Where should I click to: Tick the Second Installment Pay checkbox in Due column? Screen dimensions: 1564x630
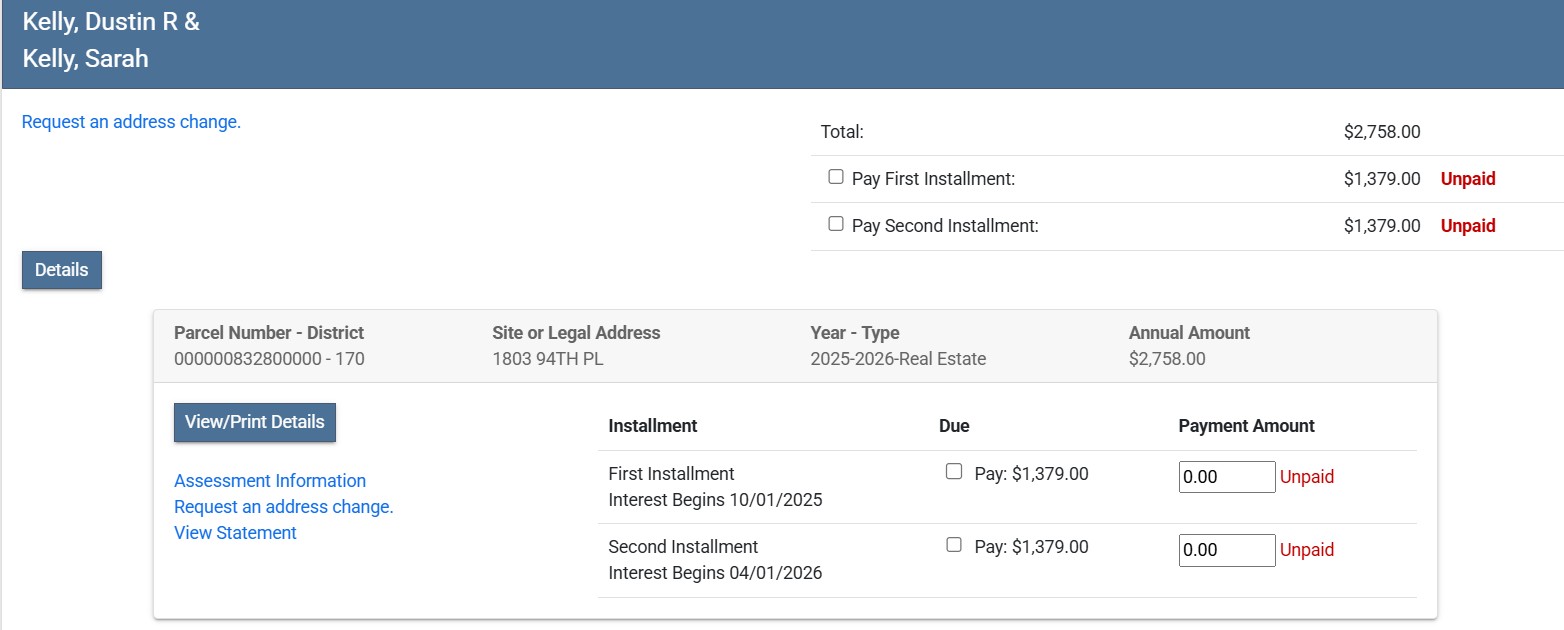[954, 545]
